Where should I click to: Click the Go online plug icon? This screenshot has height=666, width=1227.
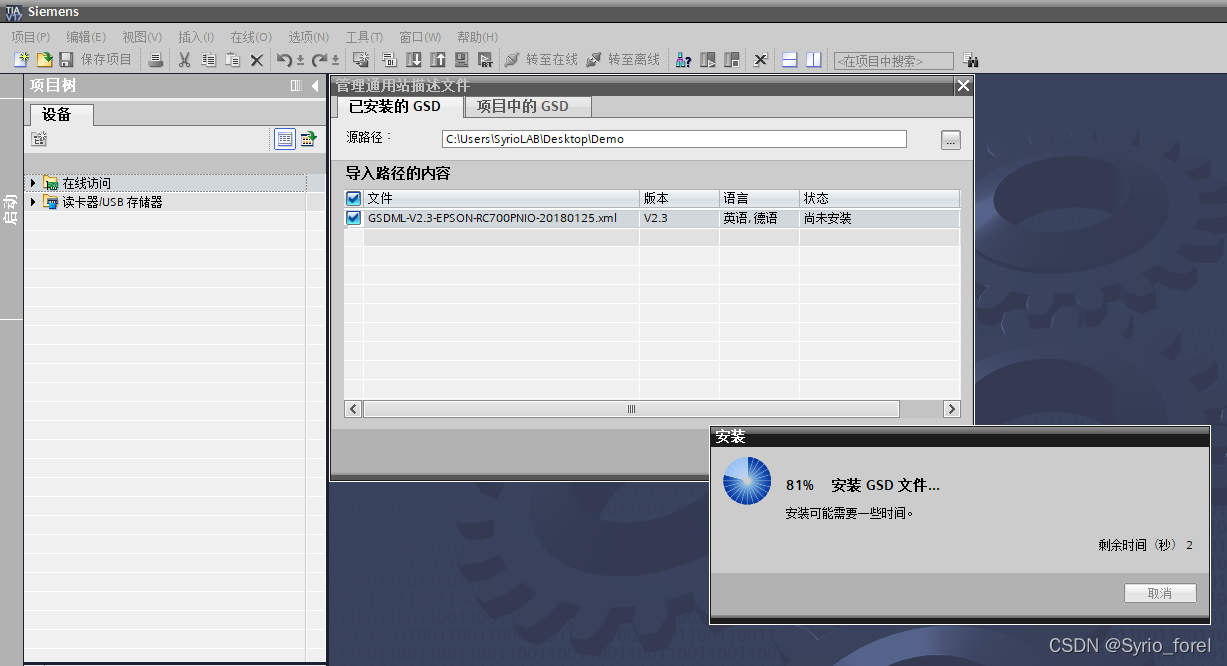pyautogui.click(x=512, y=60)
